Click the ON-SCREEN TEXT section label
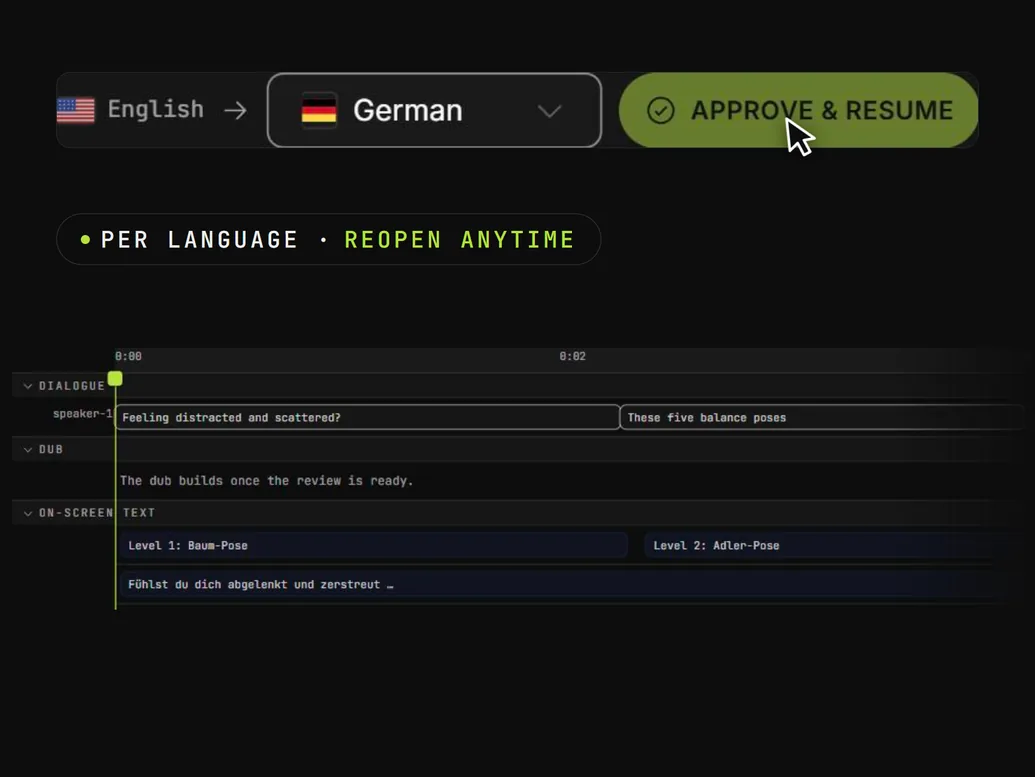Screen dimensions: 1035x777 (97, 513)
